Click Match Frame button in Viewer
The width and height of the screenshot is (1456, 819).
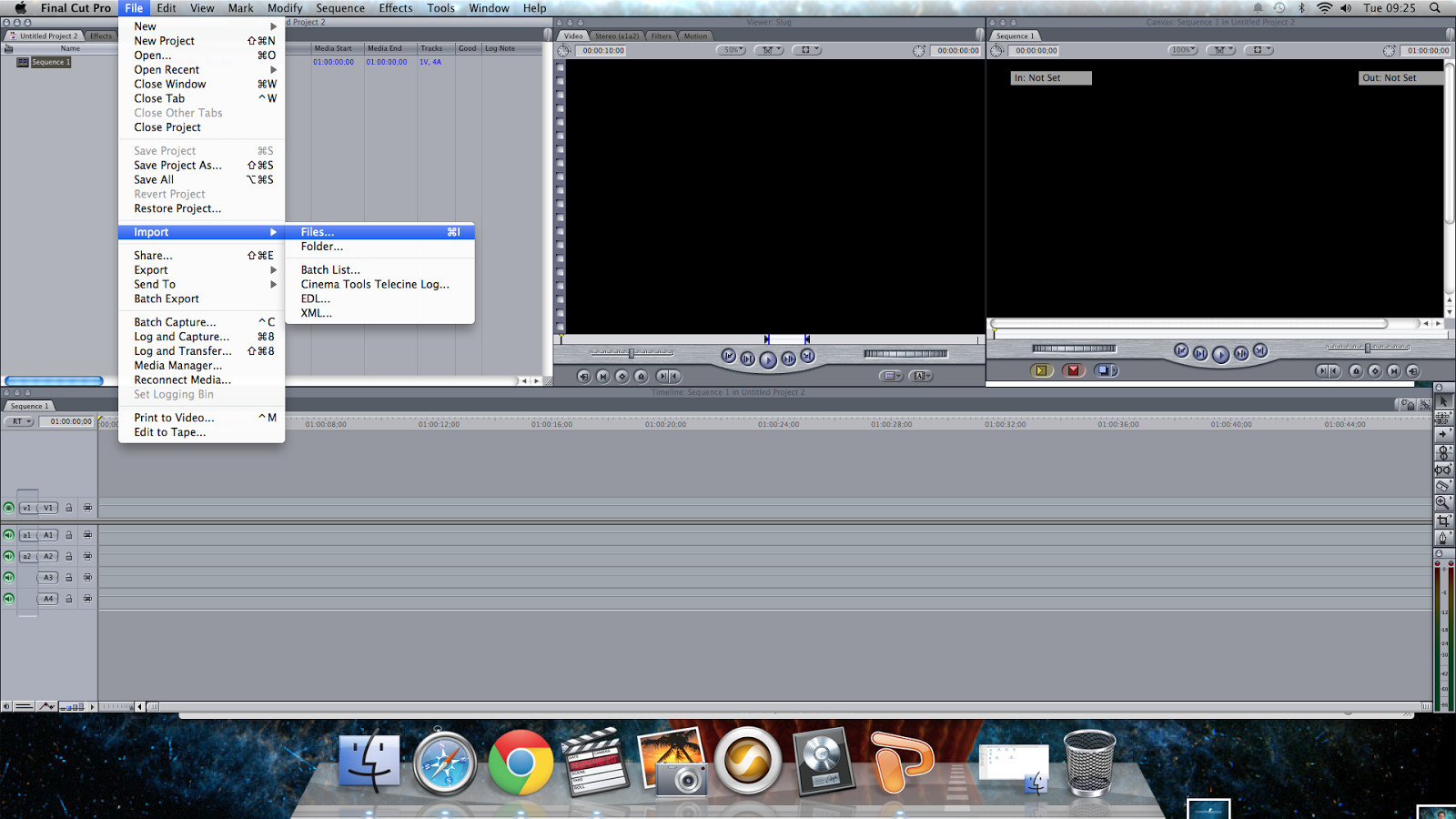click(x=583, y=376)
